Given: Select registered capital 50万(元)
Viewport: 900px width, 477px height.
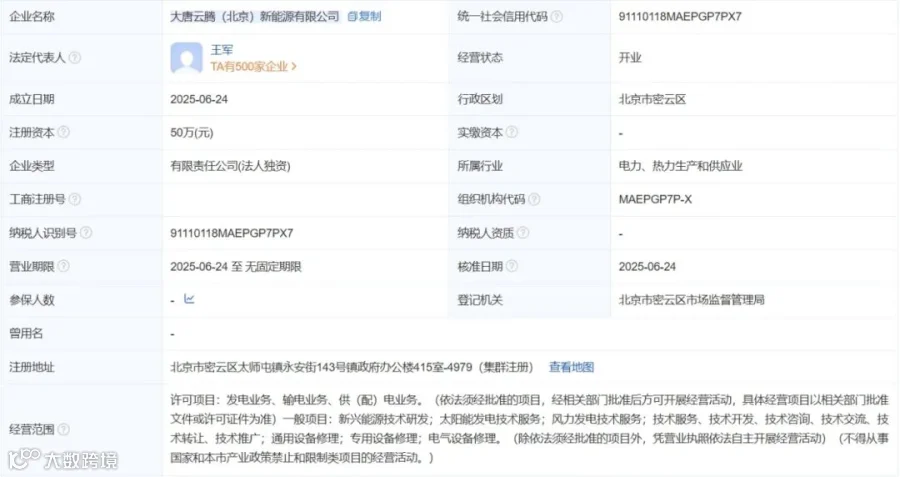Looking at the screenshot, I should (x=192, y=133).
